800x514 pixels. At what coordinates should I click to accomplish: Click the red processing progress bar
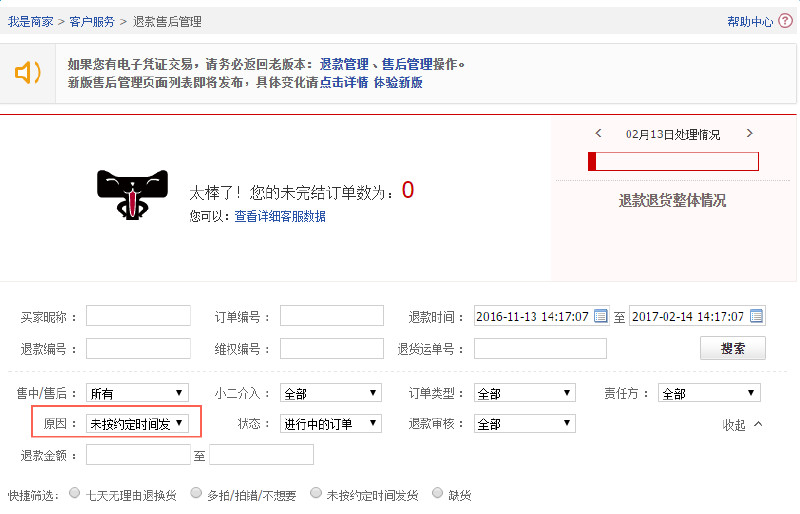point(673,161)
